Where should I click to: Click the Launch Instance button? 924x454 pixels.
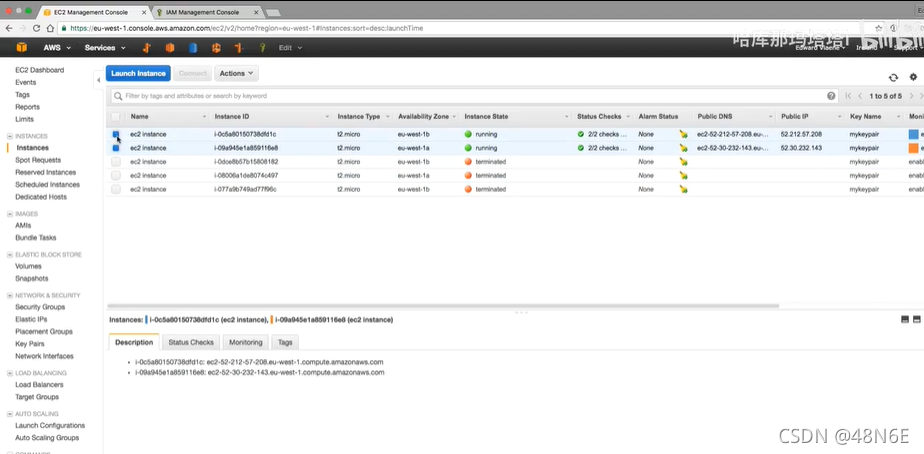click(x=138, y=73)
